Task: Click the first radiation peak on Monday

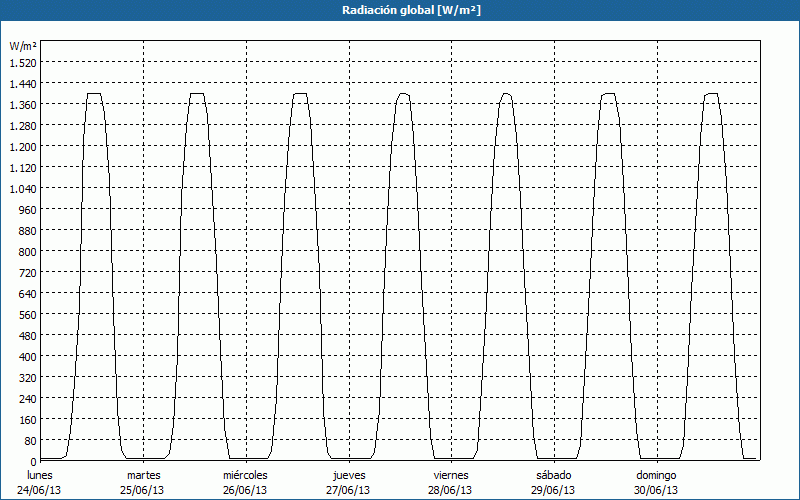Action: pos(94,94)
